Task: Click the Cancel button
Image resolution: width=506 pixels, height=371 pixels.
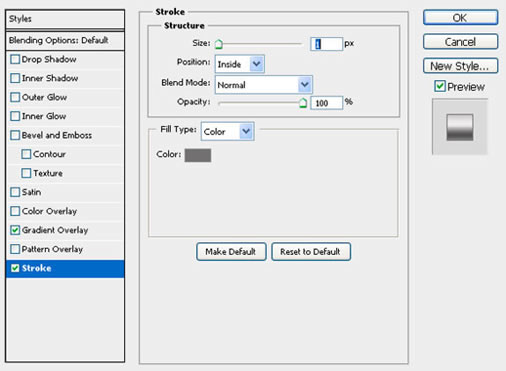Action: (x=460, y=42)
